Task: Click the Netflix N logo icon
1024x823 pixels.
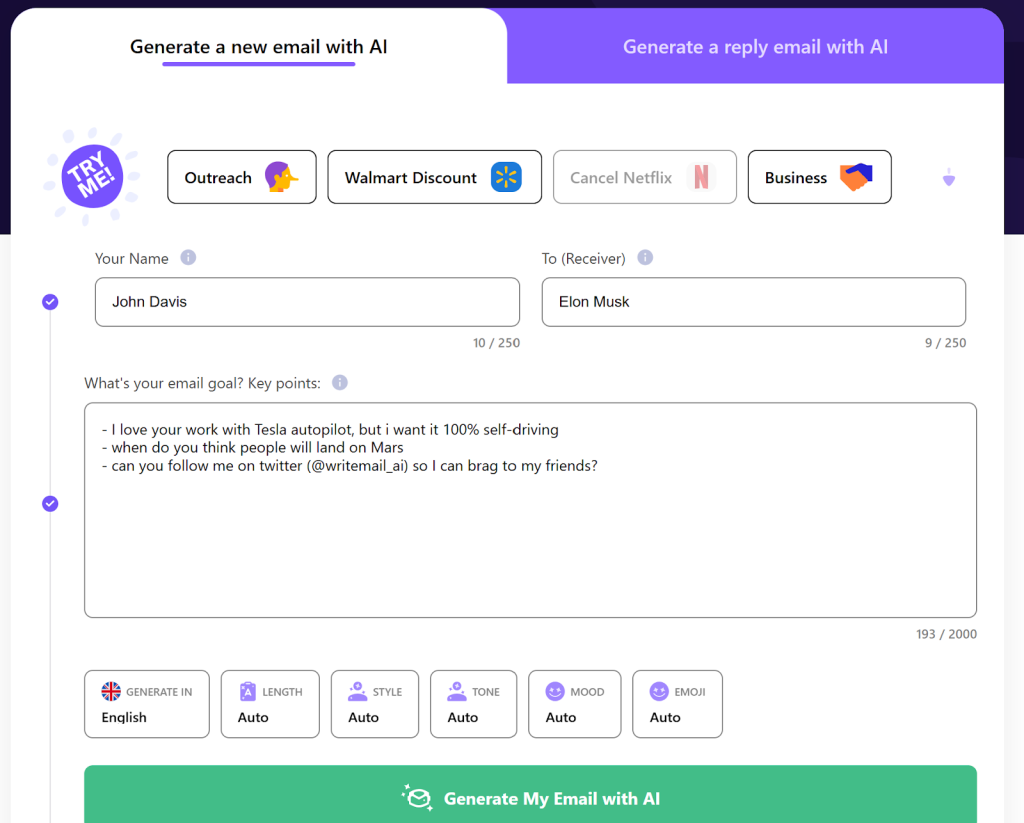Action: pos(701,177)
